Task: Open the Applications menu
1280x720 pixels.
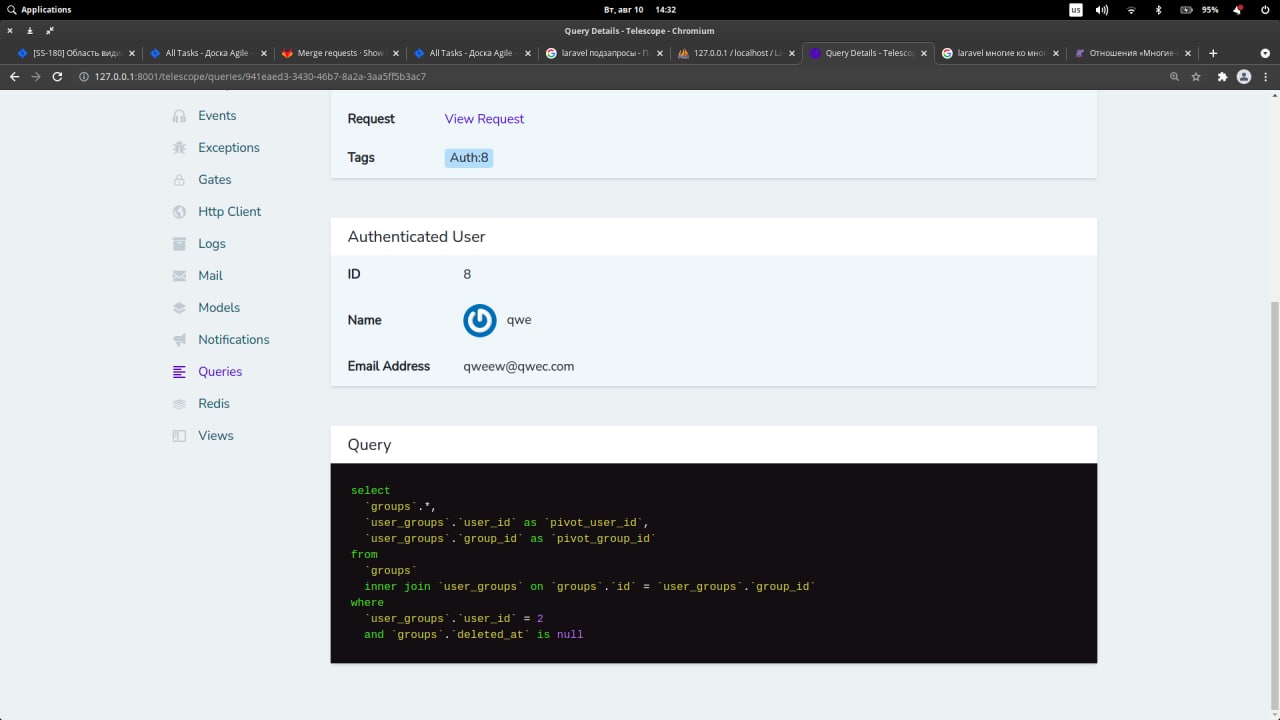Action: 39,10
